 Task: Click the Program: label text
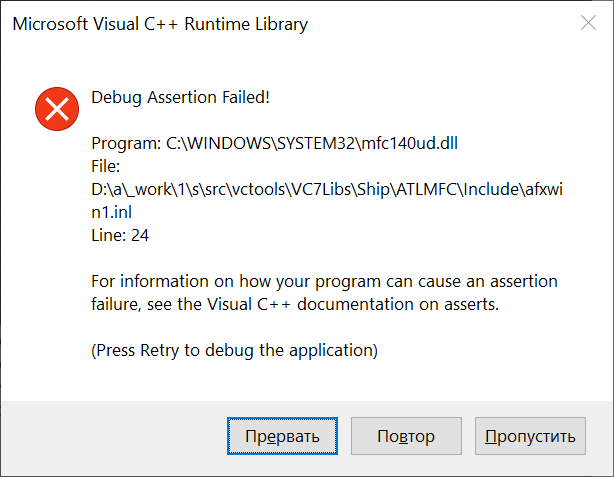coord(126,143)
